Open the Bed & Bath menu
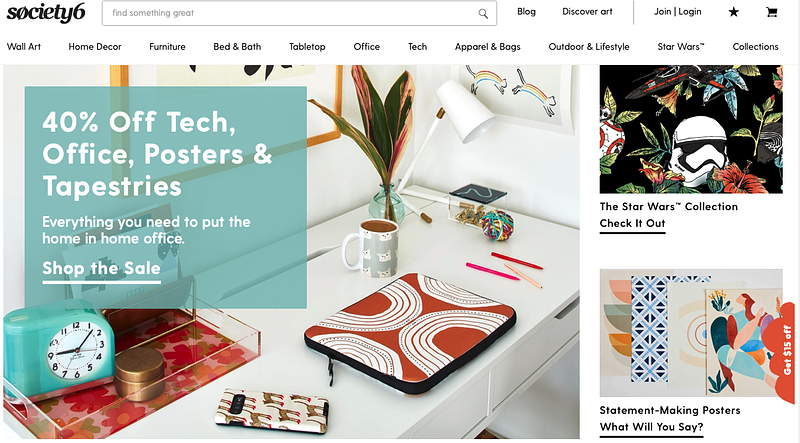 click(x=237, y=46)
